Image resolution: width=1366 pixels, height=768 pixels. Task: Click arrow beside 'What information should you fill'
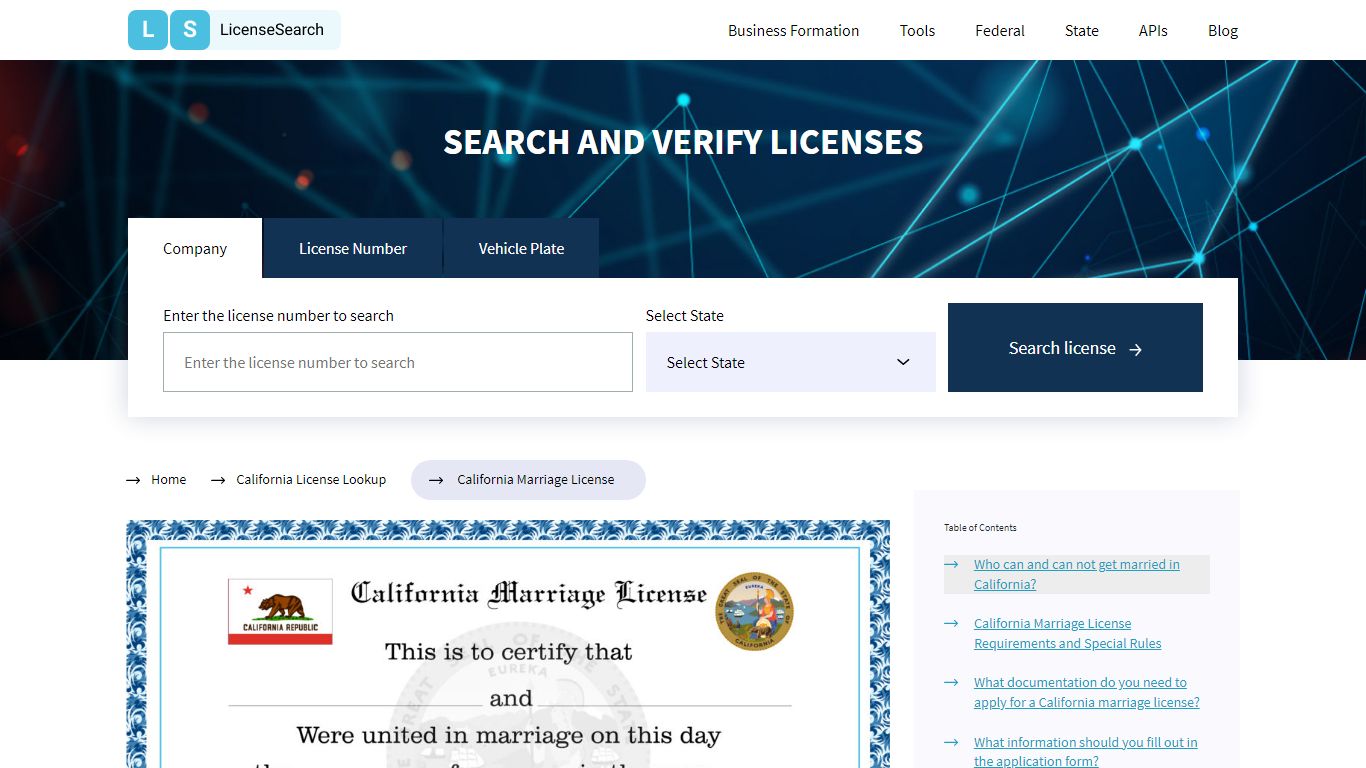[x=951, y=743]
